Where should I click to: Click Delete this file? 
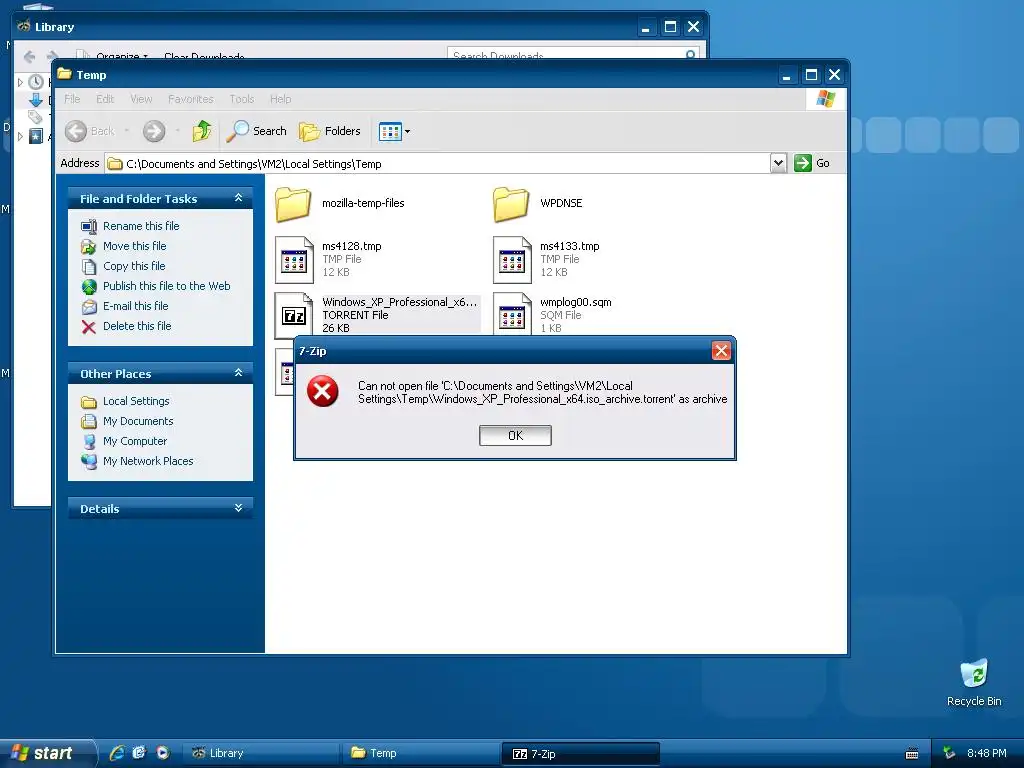(x=137, y=326)
